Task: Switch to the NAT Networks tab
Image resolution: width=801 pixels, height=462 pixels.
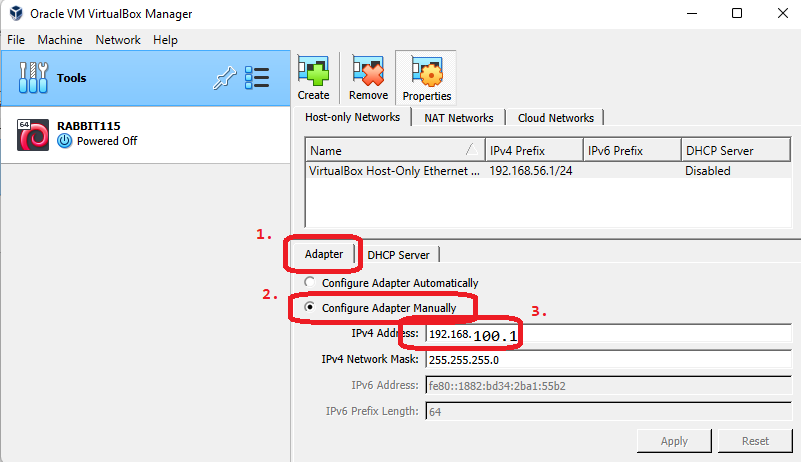Action: 459,118
